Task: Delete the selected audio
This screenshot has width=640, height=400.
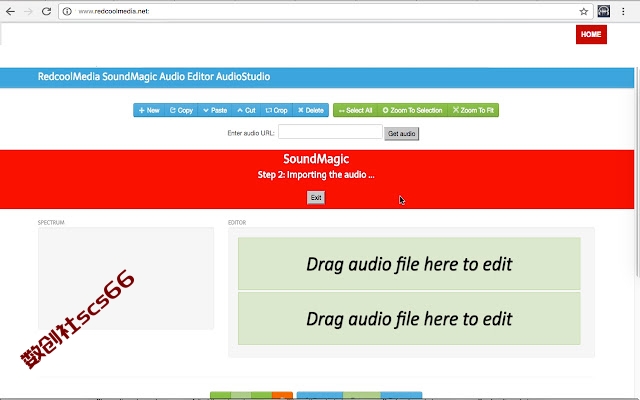Action: tap(311, 110)
